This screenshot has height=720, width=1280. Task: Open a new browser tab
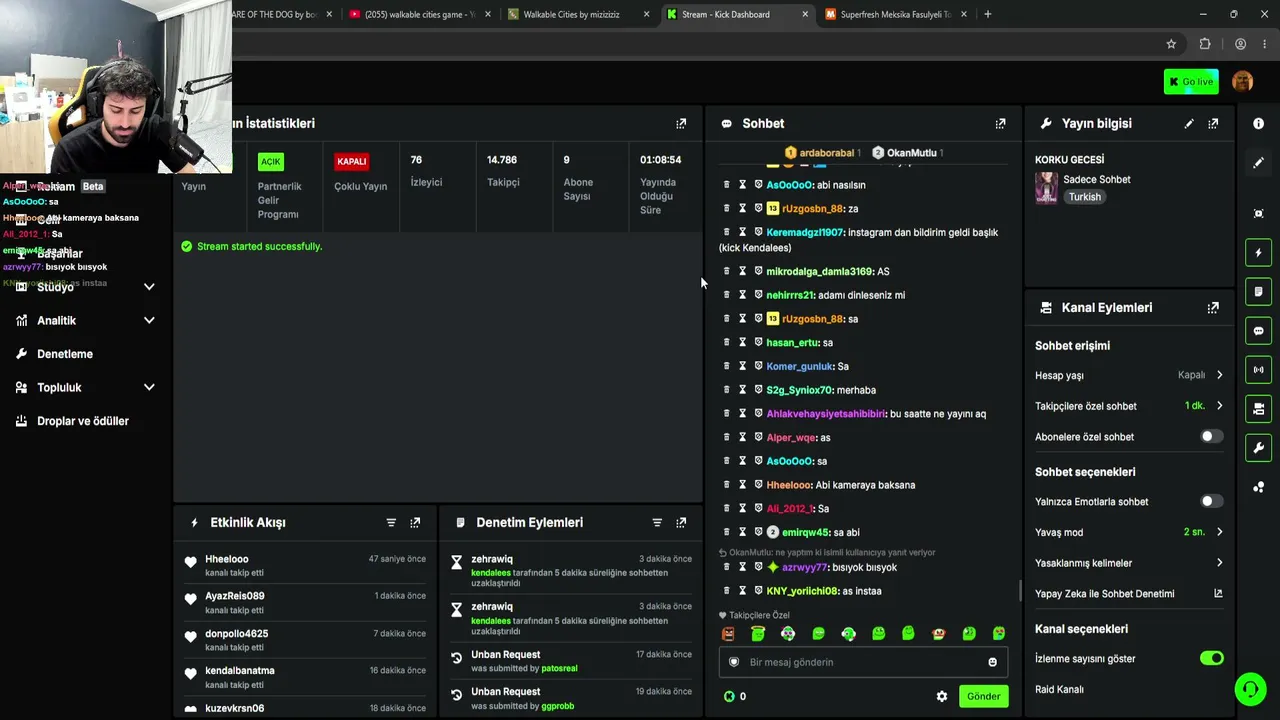tap(987, 14)
